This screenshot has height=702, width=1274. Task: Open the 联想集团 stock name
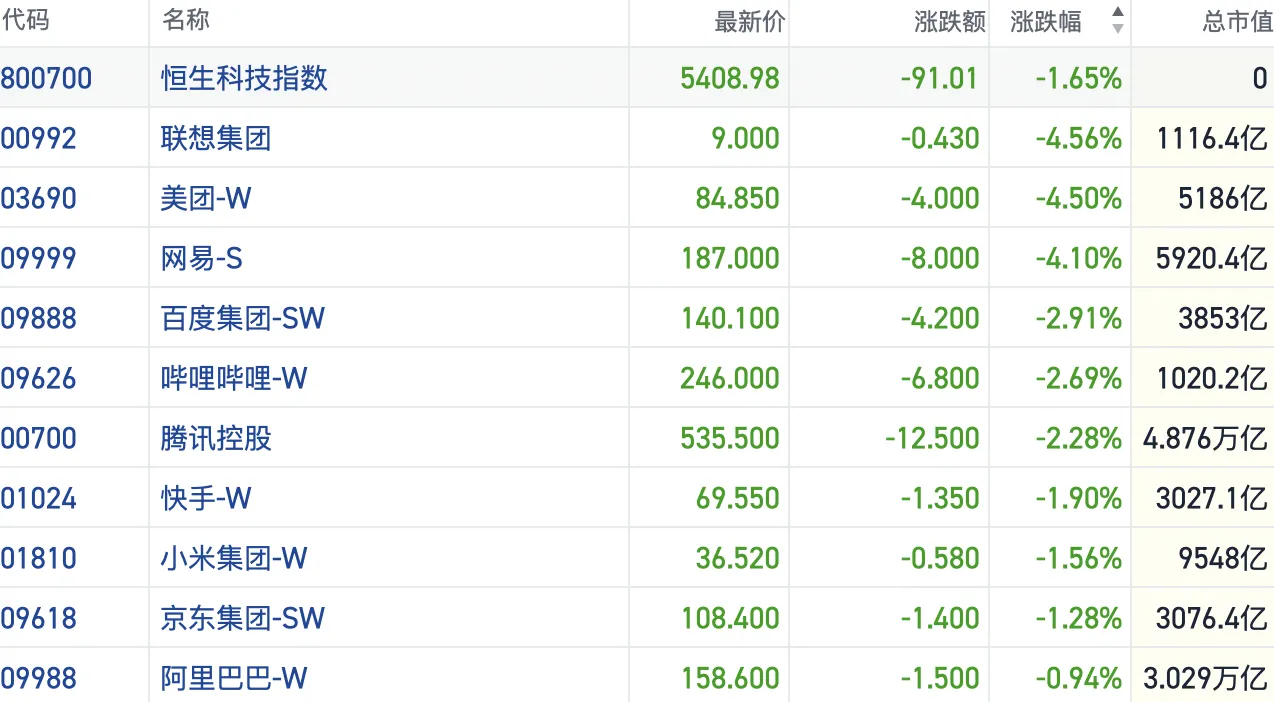point(216,138)
